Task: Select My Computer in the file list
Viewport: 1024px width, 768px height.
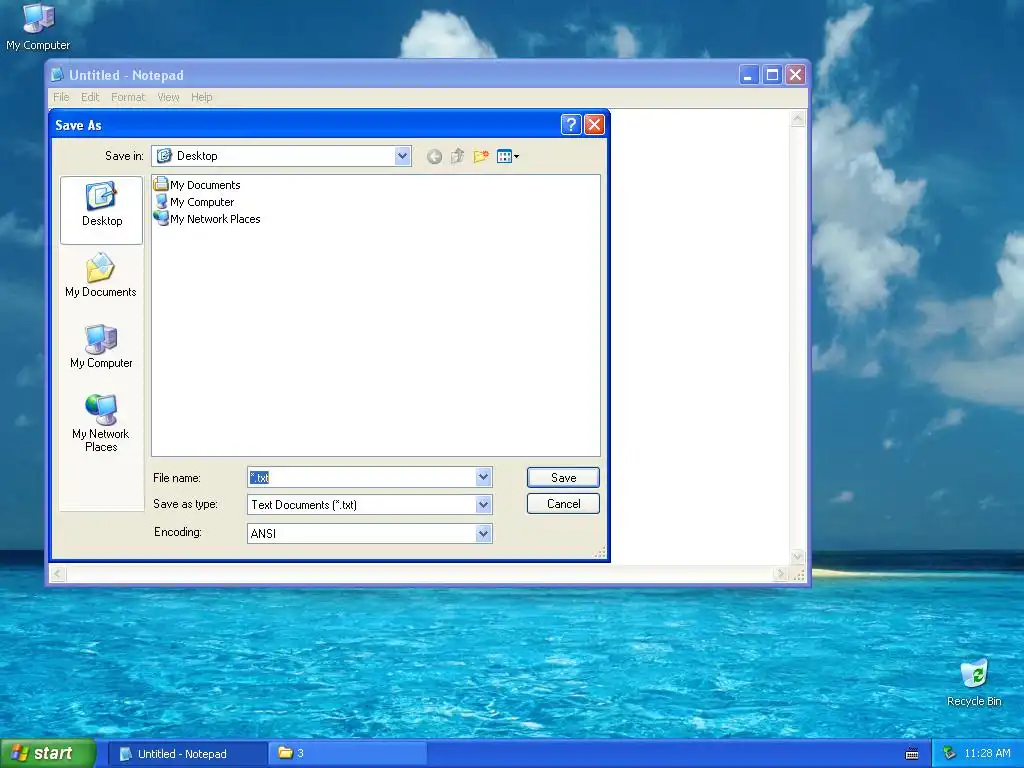Action: (x=194, y=202)
